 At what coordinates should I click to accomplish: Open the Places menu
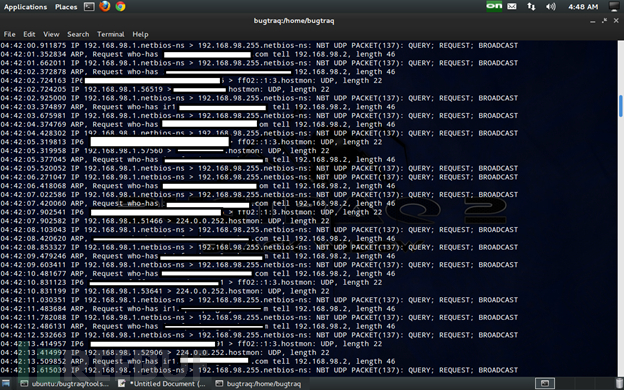click(x=66, y=7)
